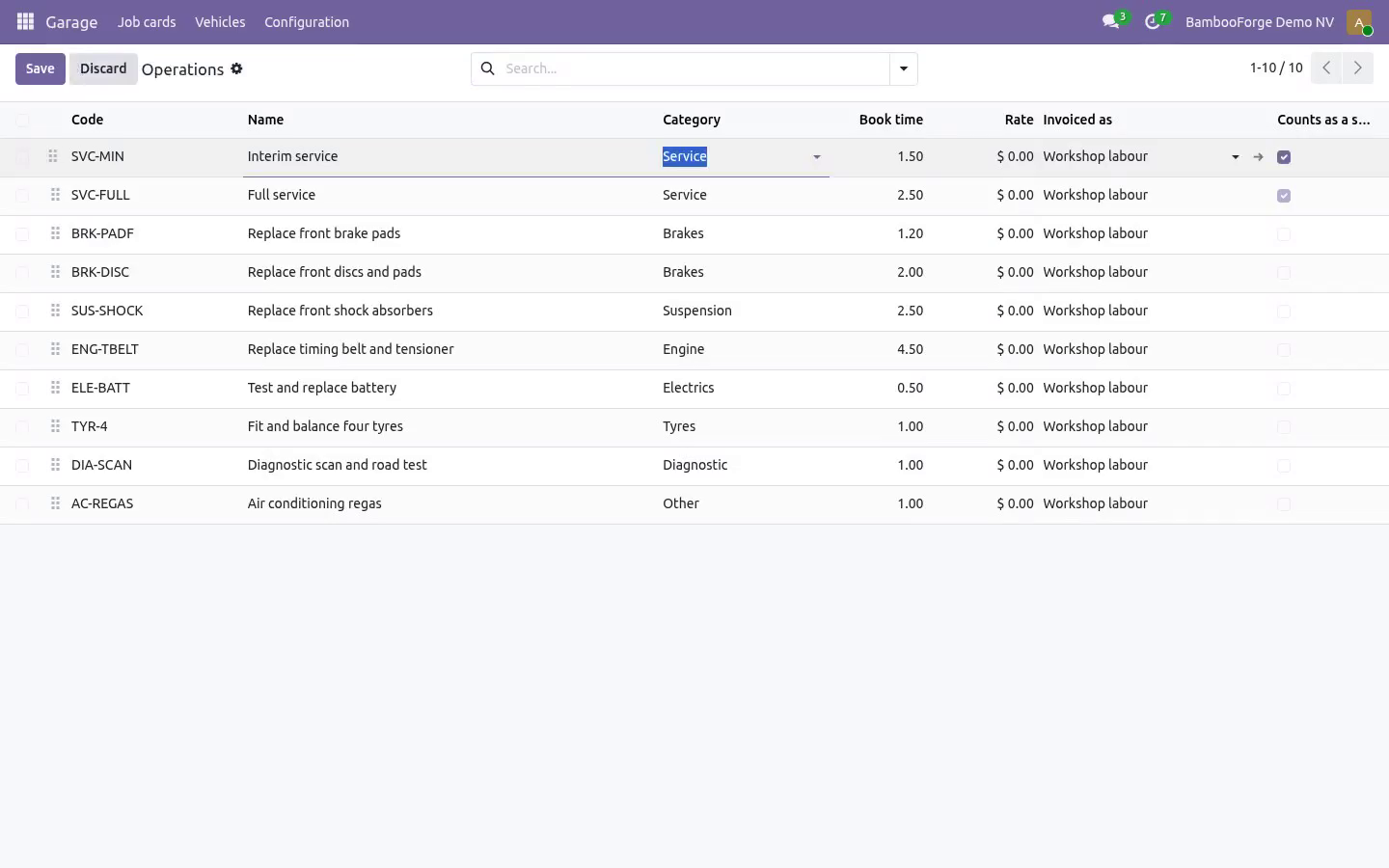This screenshot has height=868, width=1389.
Task: Save the operation changes
Action: click(40, 68)
